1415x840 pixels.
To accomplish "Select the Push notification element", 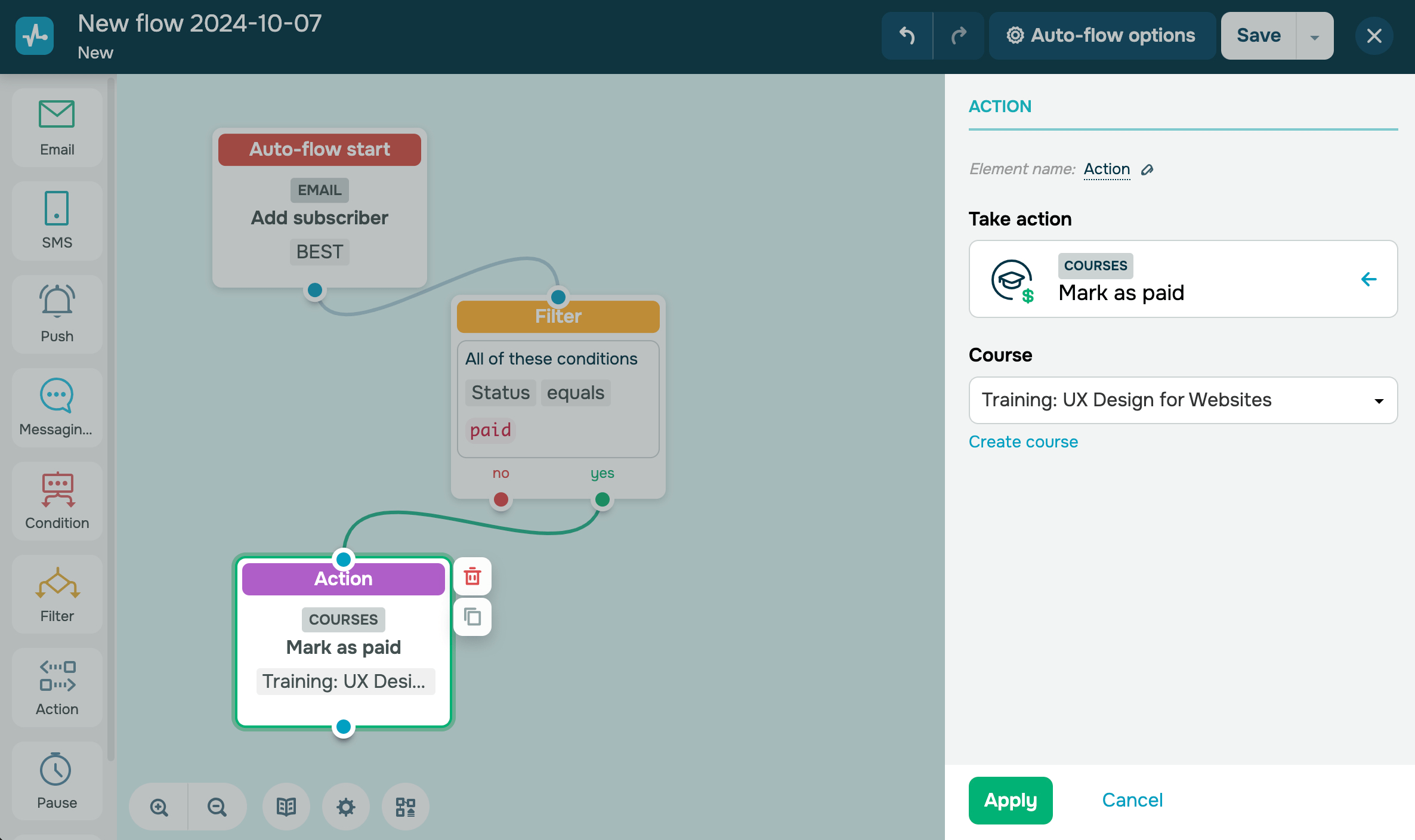I will [57, 314].
